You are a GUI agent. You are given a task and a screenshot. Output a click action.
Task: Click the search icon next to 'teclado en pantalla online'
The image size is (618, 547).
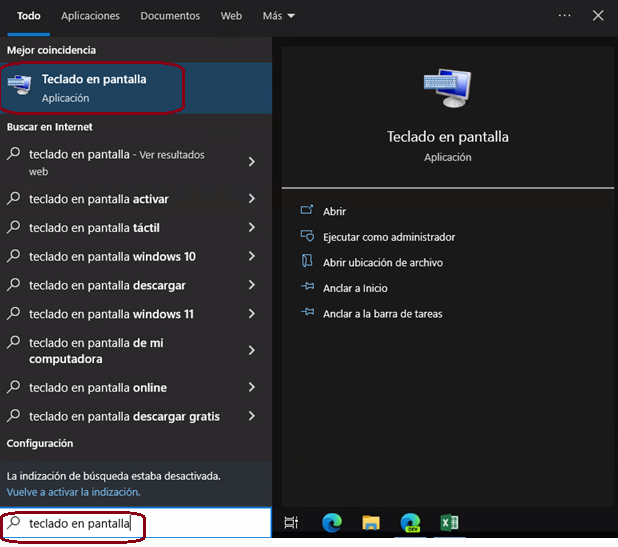click(14, 387)
